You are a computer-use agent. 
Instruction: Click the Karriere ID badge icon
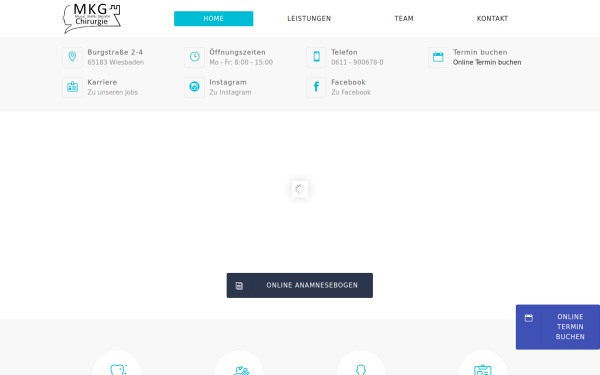point(72,87)
